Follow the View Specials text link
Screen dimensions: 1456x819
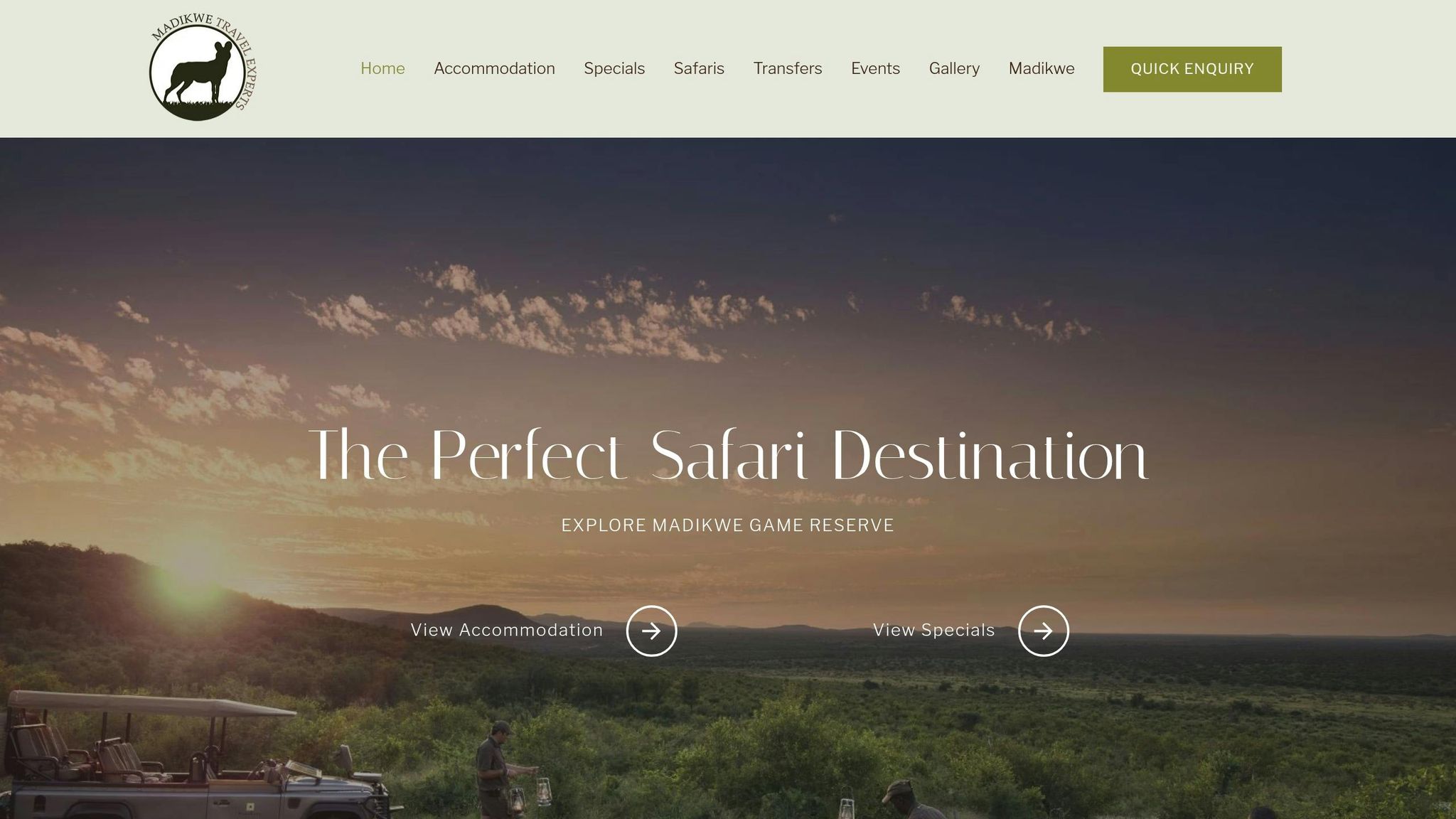coord(933,630)
